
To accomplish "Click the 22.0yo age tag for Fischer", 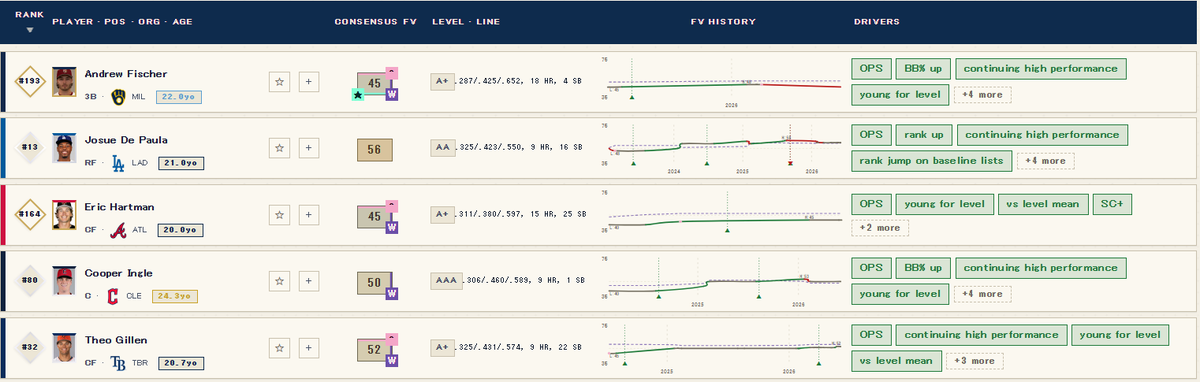I will (180, 97).
